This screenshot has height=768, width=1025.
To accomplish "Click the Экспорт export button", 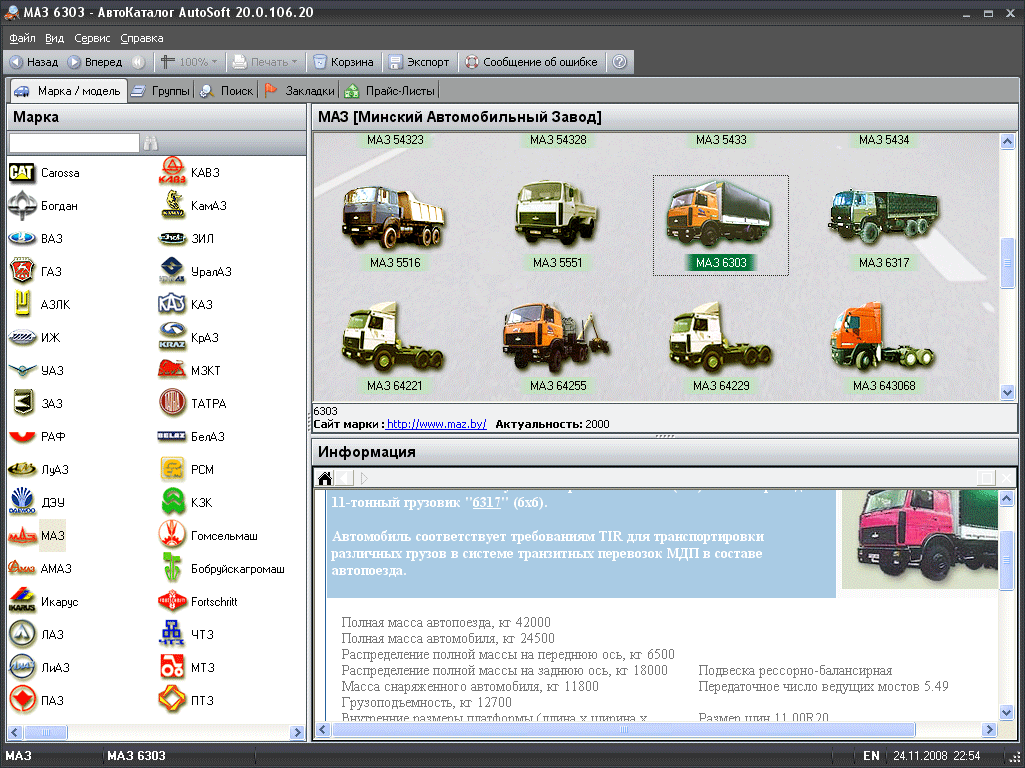I will point(419,62).
